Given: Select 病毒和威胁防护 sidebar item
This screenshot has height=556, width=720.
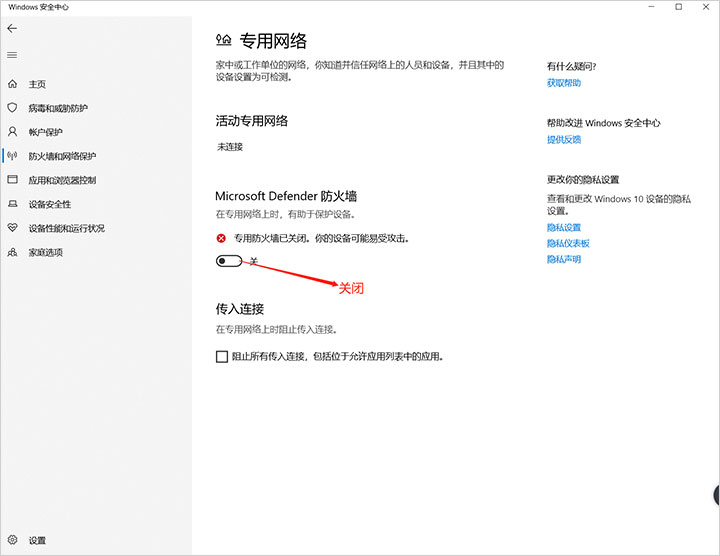Looking at the screenshot, I should 58,108.
